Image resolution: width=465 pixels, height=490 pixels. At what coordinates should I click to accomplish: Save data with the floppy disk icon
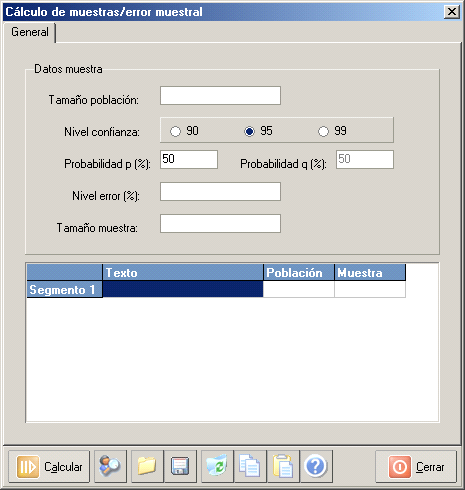(180, 467)
